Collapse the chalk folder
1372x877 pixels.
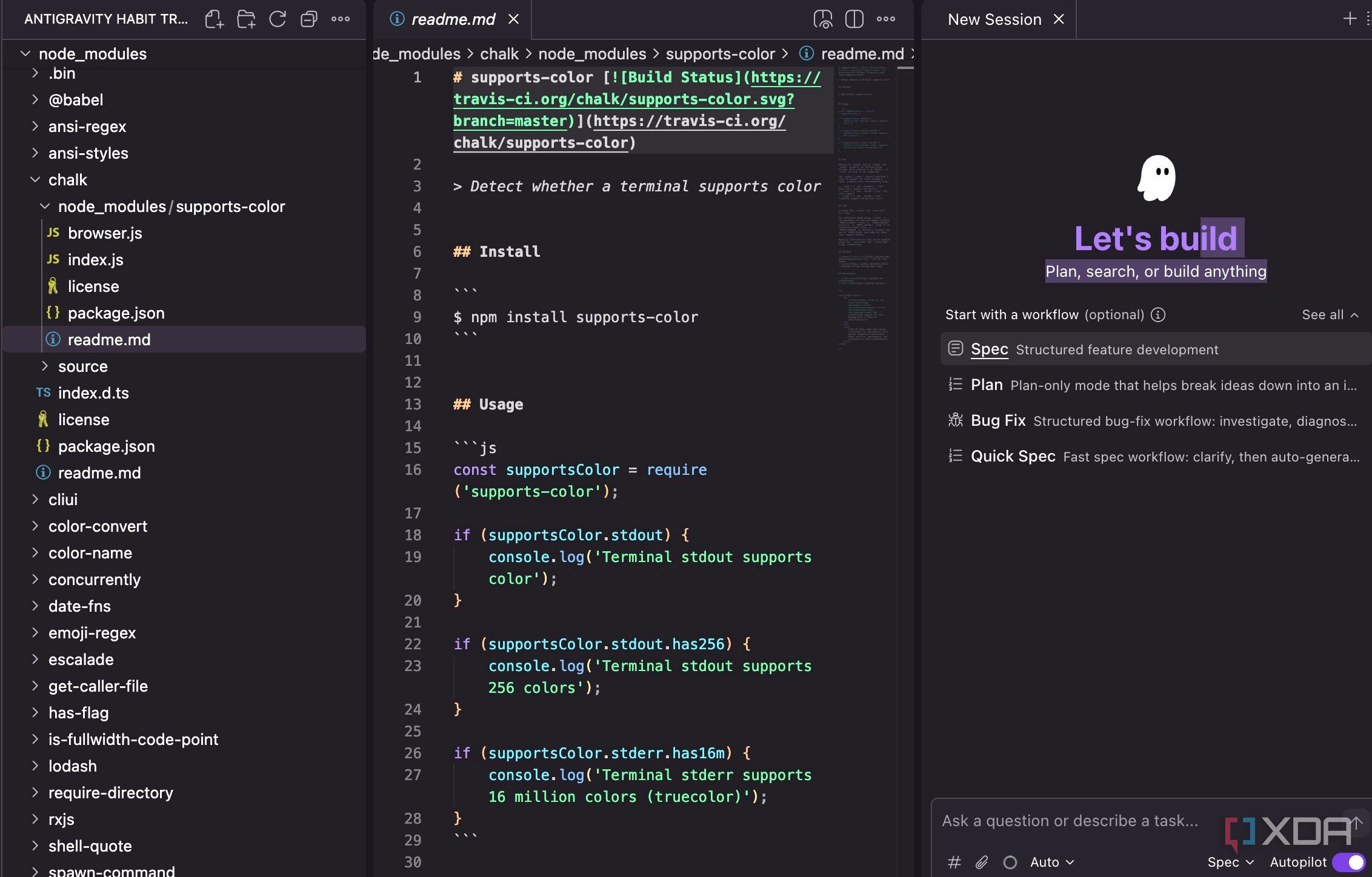(35, 180)
